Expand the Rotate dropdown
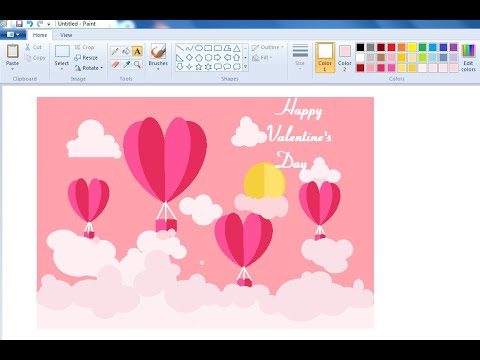The image size is (480, 360). (89, 68)
